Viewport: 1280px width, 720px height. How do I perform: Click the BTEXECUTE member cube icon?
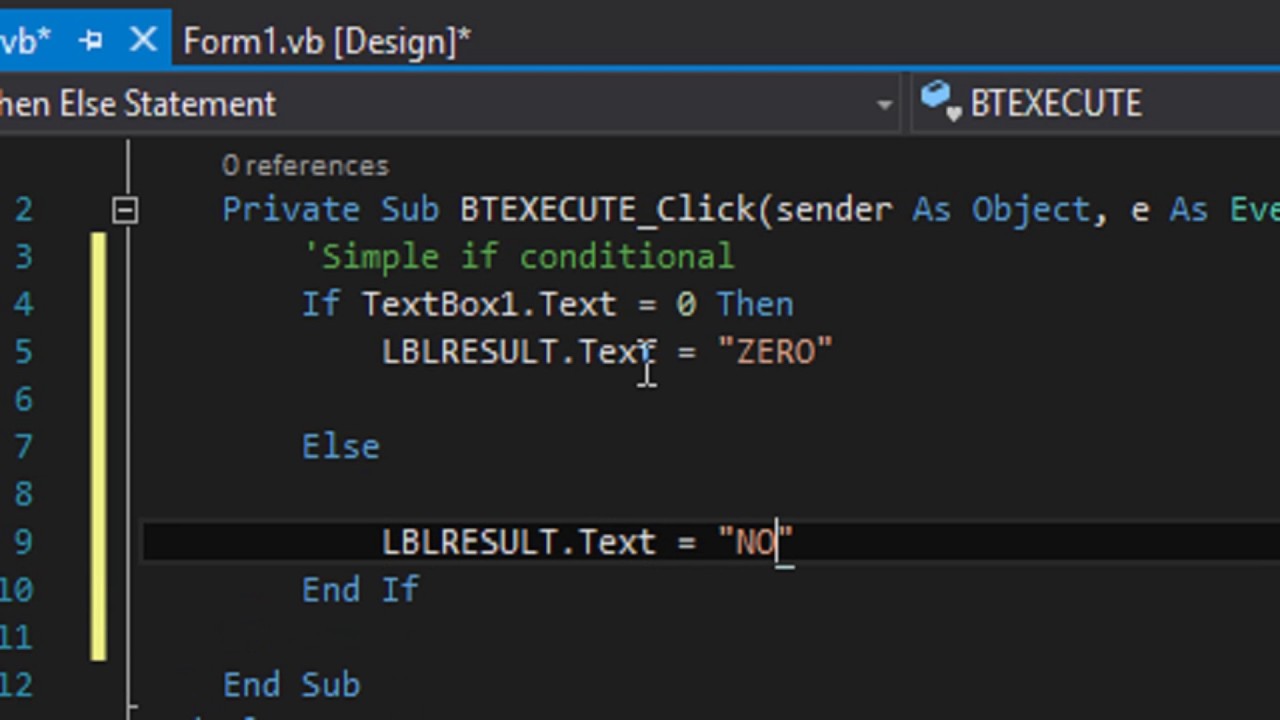[x=939, y=101]
